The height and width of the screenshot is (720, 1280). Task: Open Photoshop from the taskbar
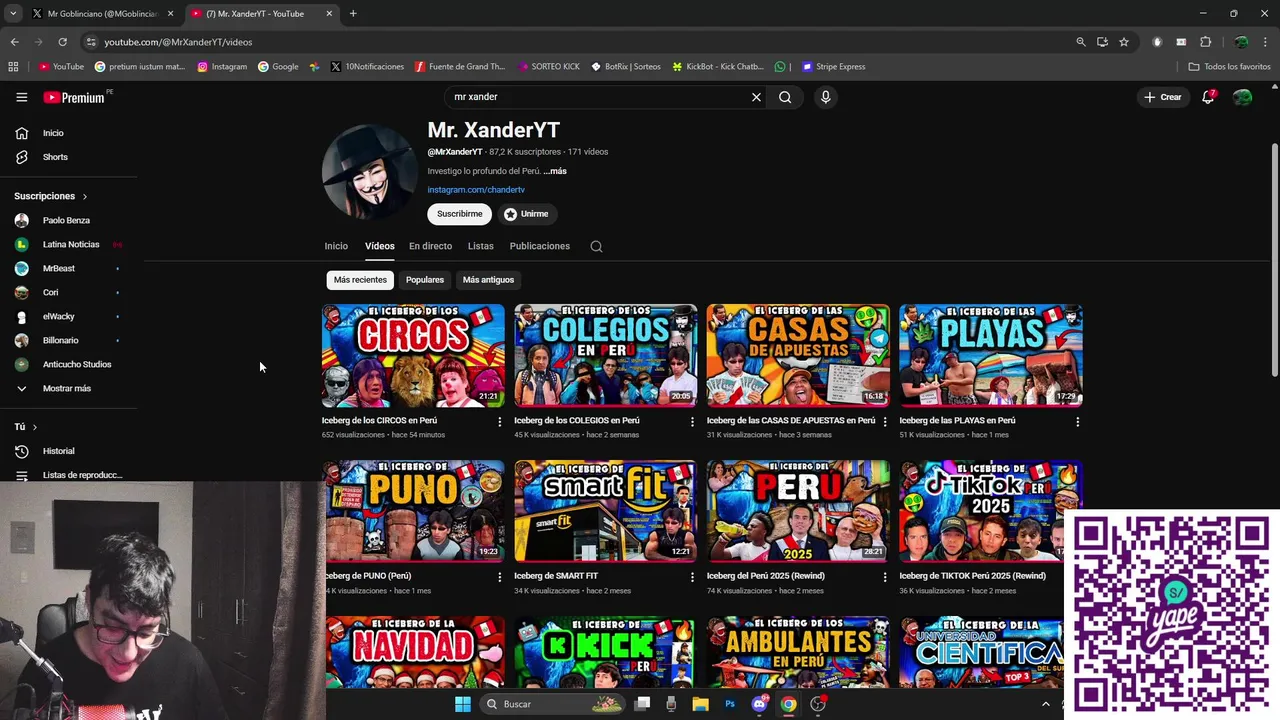(730, 704)
